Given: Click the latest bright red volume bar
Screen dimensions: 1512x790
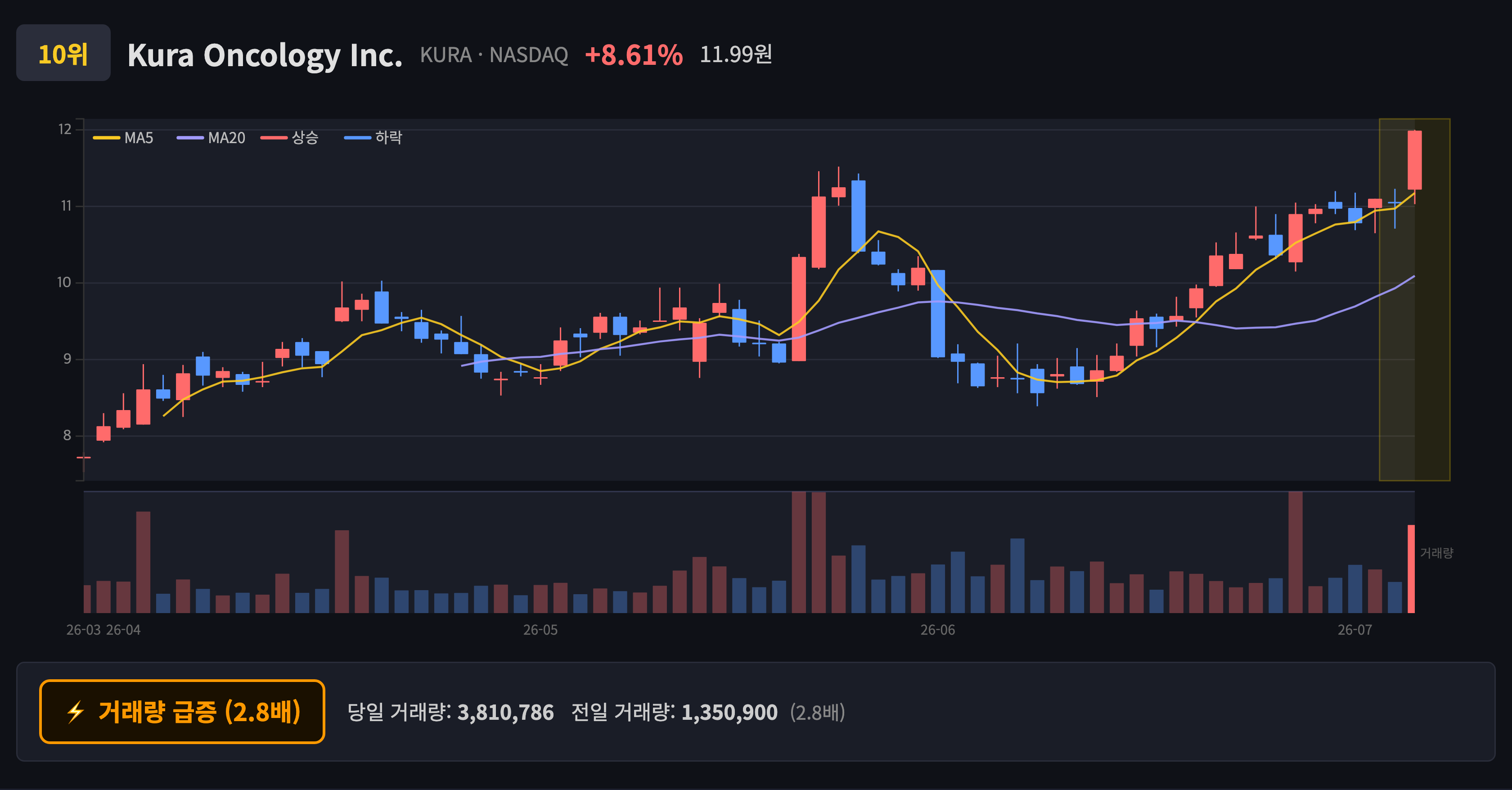Looking at the screenshot, I should 1411,569.
